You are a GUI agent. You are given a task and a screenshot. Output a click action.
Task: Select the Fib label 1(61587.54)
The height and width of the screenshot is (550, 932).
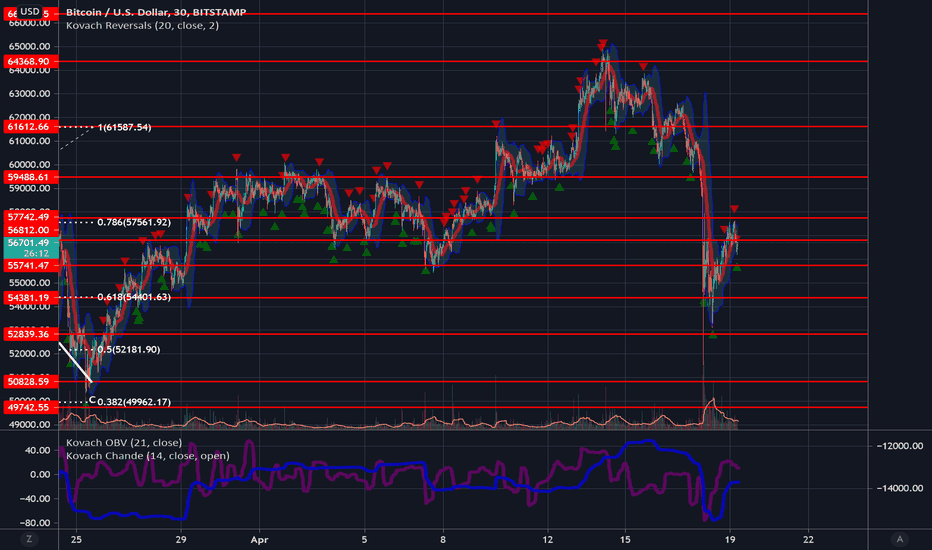(x=124, y=127)
